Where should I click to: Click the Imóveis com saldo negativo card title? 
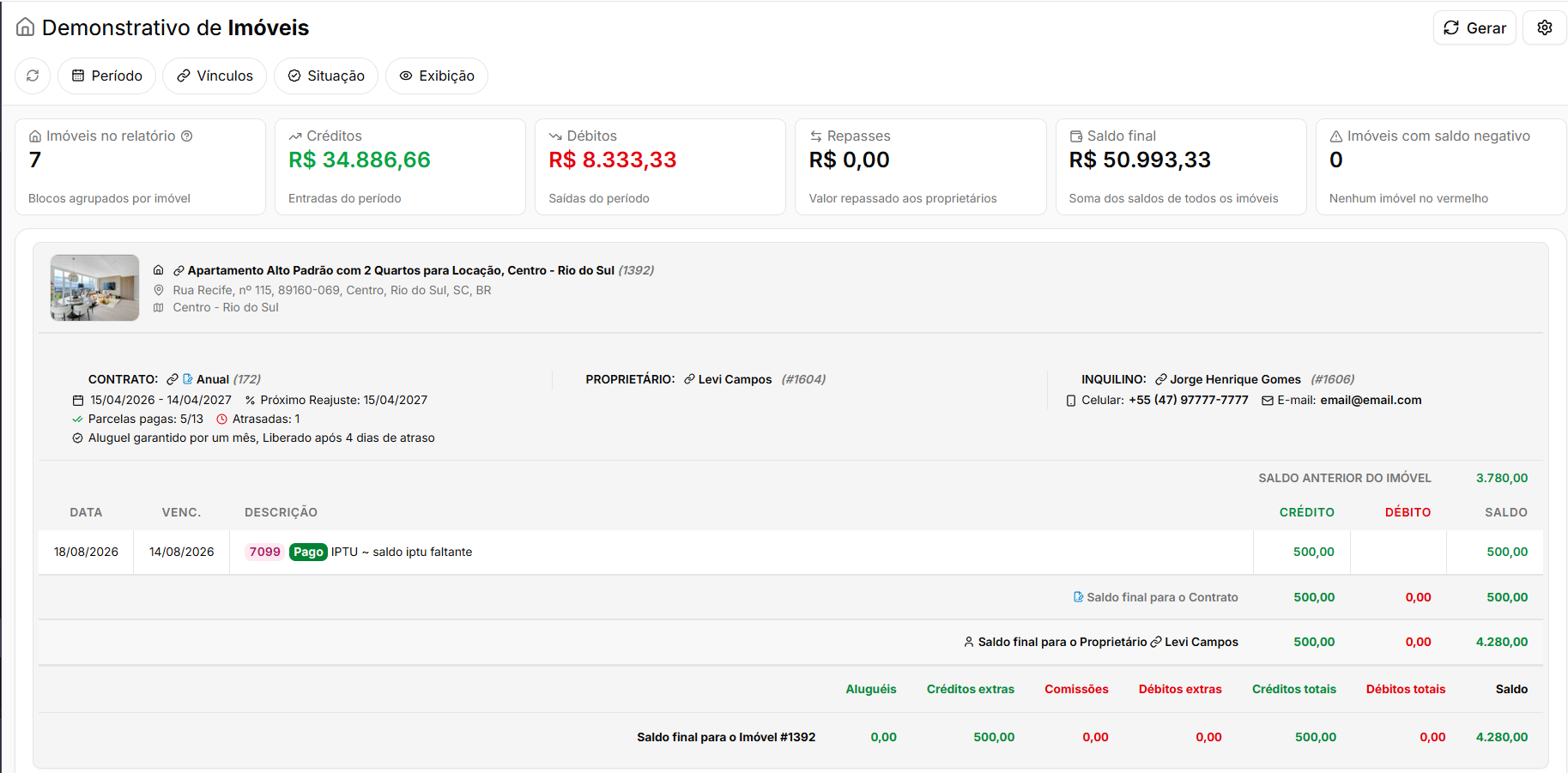pos(1438,136)
